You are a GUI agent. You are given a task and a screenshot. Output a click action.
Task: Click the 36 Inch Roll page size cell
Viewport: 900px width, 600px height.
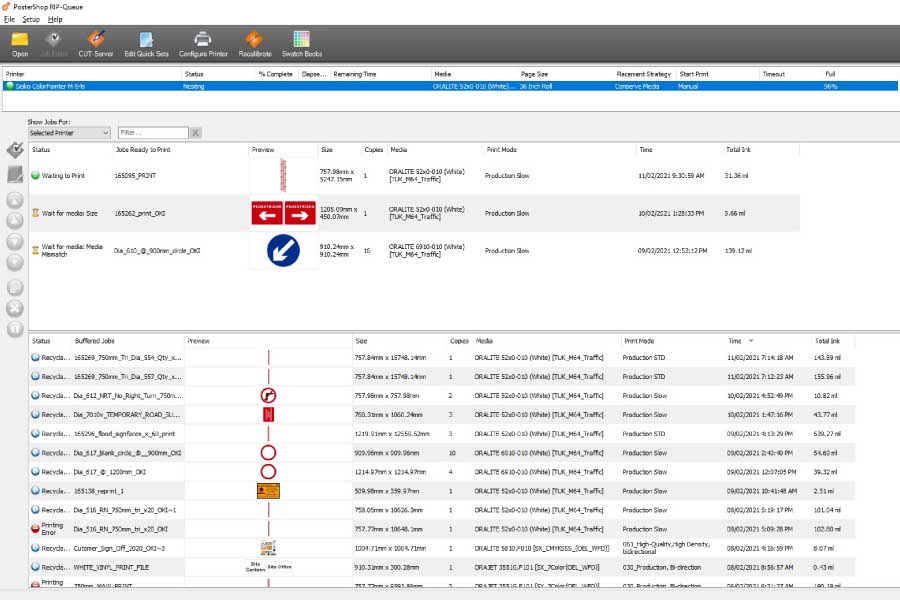coord(536,86)
